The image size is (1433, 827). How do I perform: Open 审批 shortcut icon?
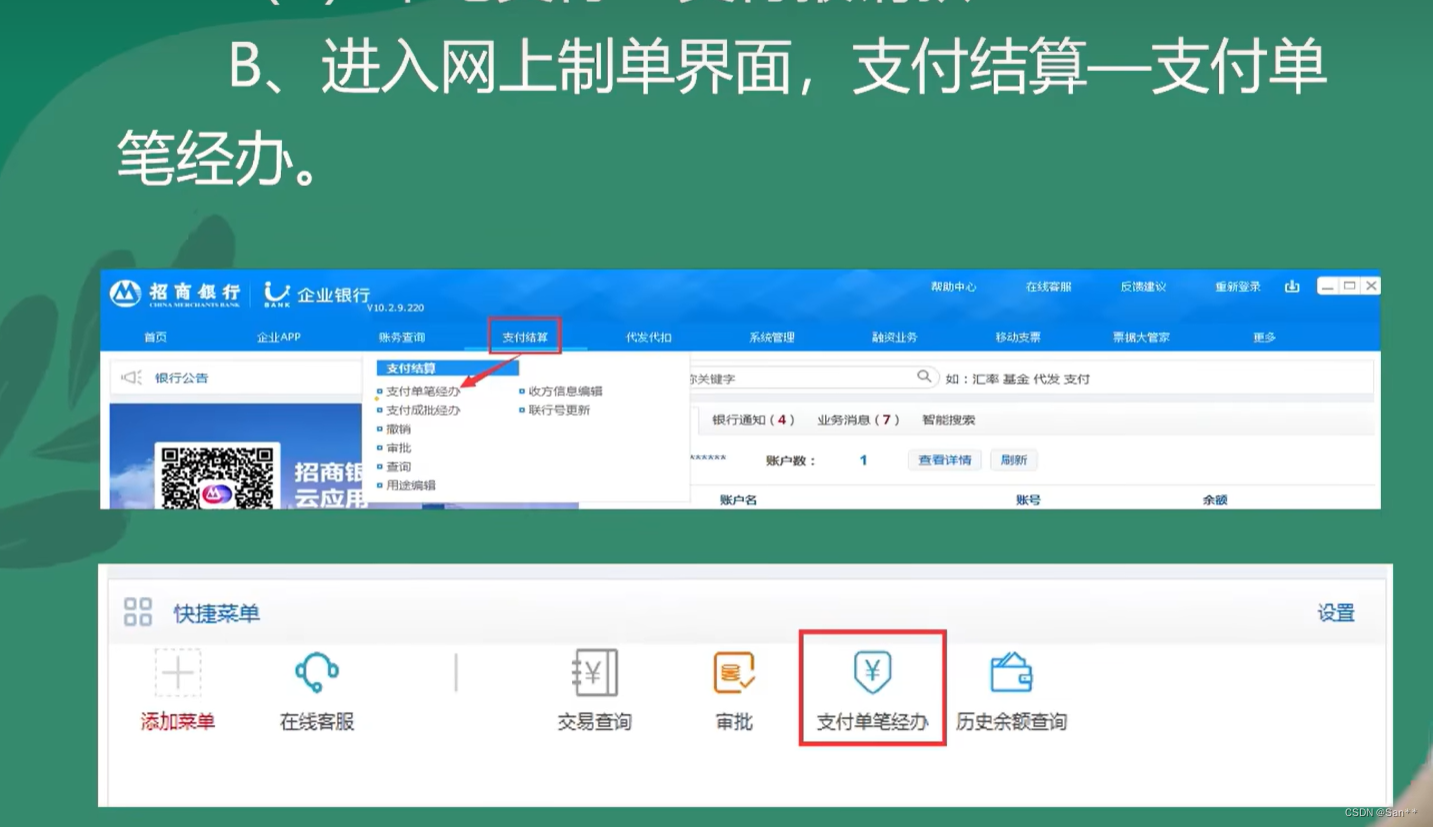point(734,673)
